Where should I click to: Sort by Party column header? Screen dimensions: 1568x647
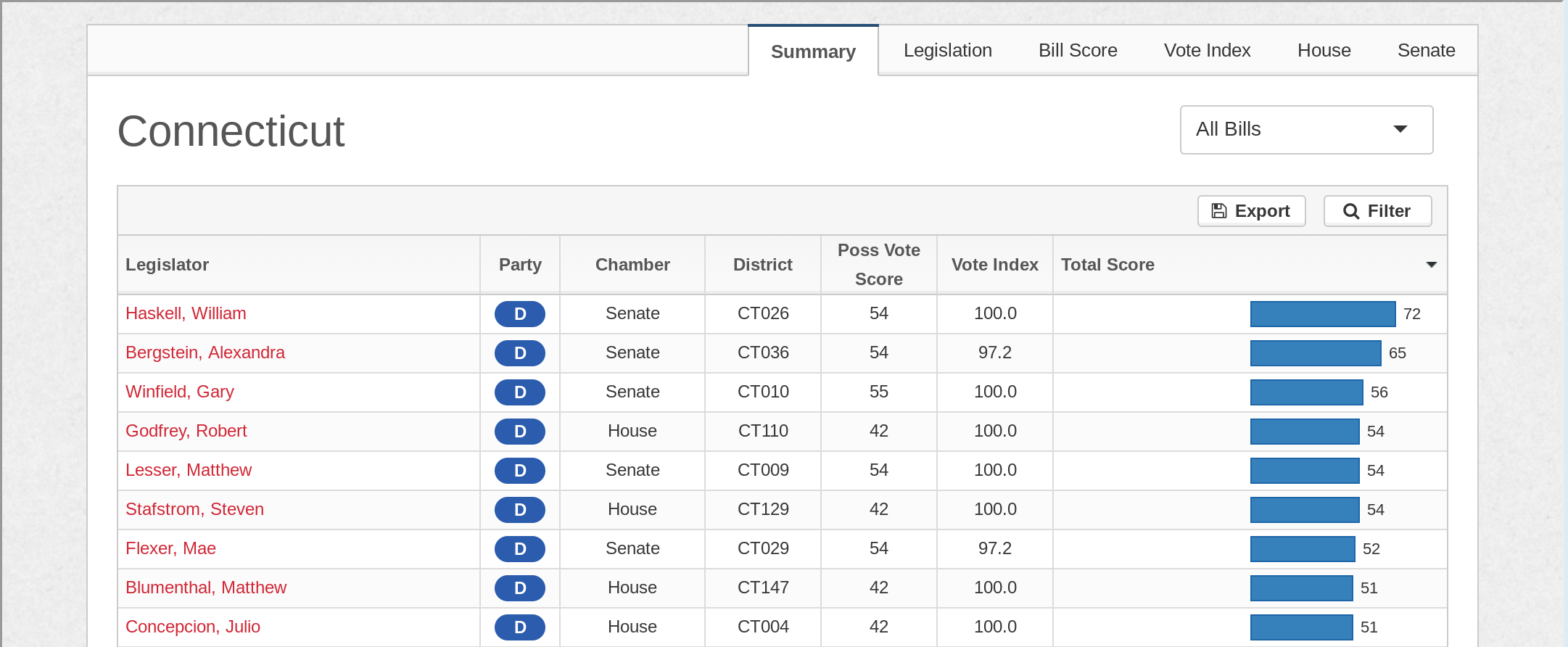(520, 265)
